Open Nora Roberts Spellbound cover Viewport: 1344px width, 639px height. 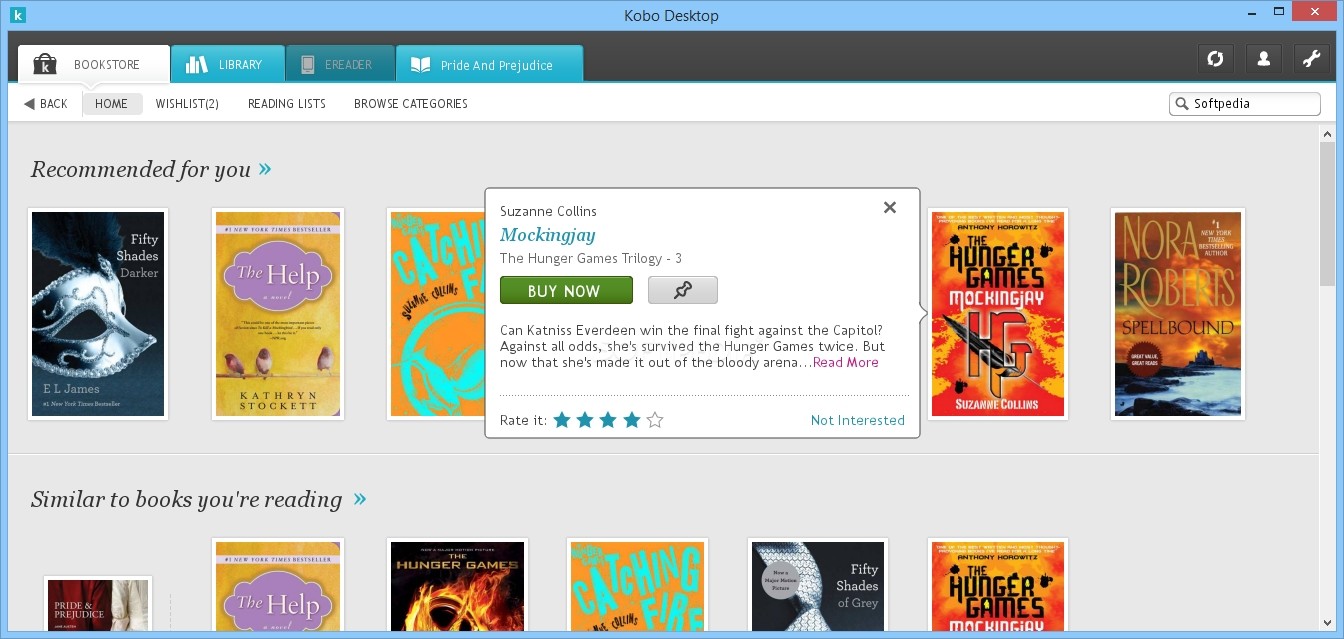(1178, 314)
